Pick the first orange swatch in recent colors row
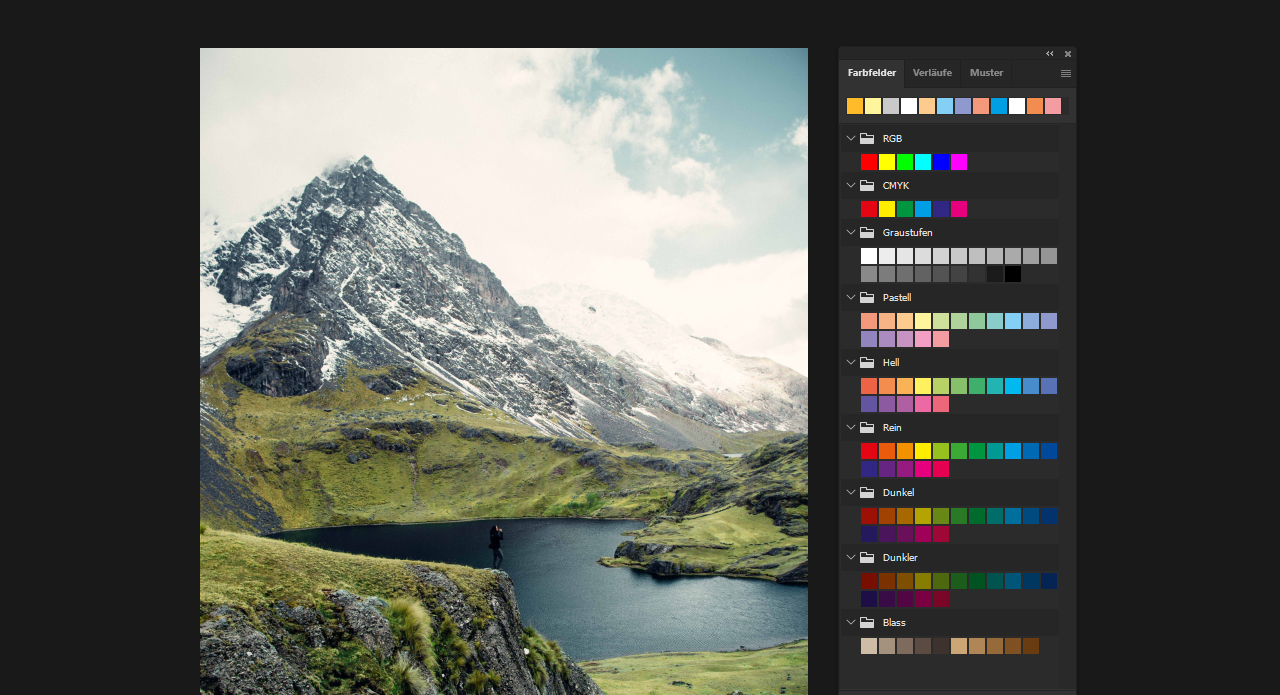The width and height of the screenshot is (1280, 695). [x=855, y=106]
